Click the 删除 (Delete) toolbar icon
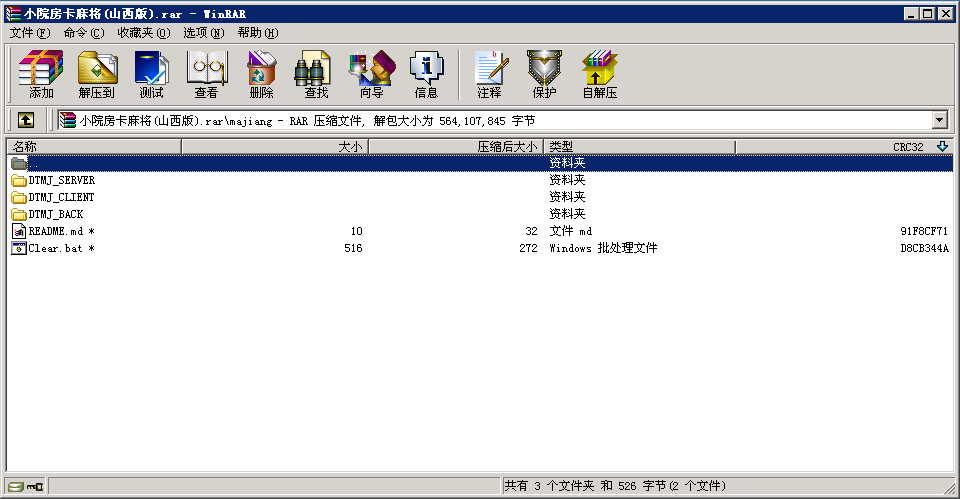Image resolution: width=960 pixels, height=499 pixels. coord(261,74)
